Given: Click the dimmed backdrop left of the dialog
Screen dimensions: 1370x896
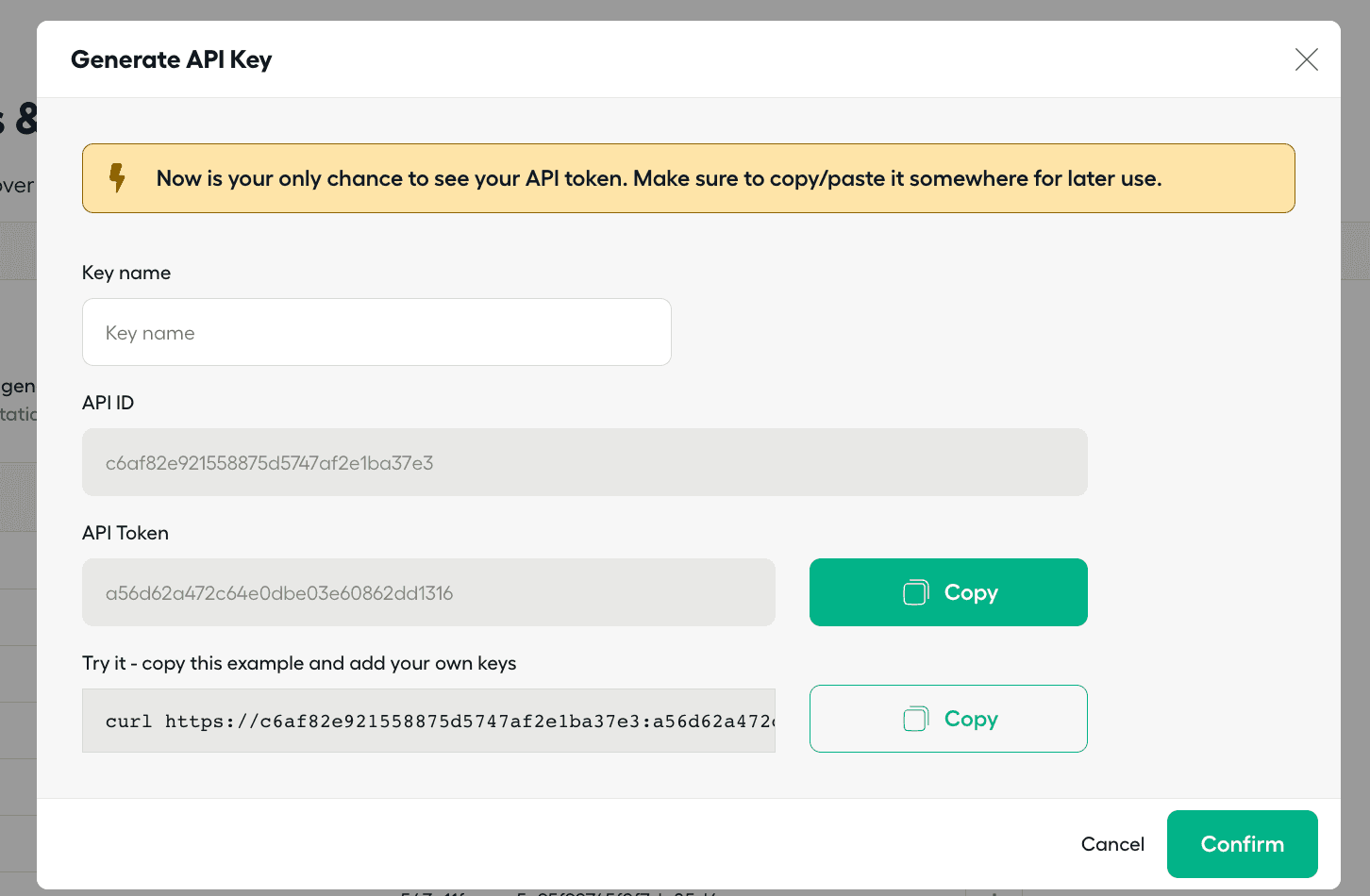Looking at the screenshot, I should 17,566.
